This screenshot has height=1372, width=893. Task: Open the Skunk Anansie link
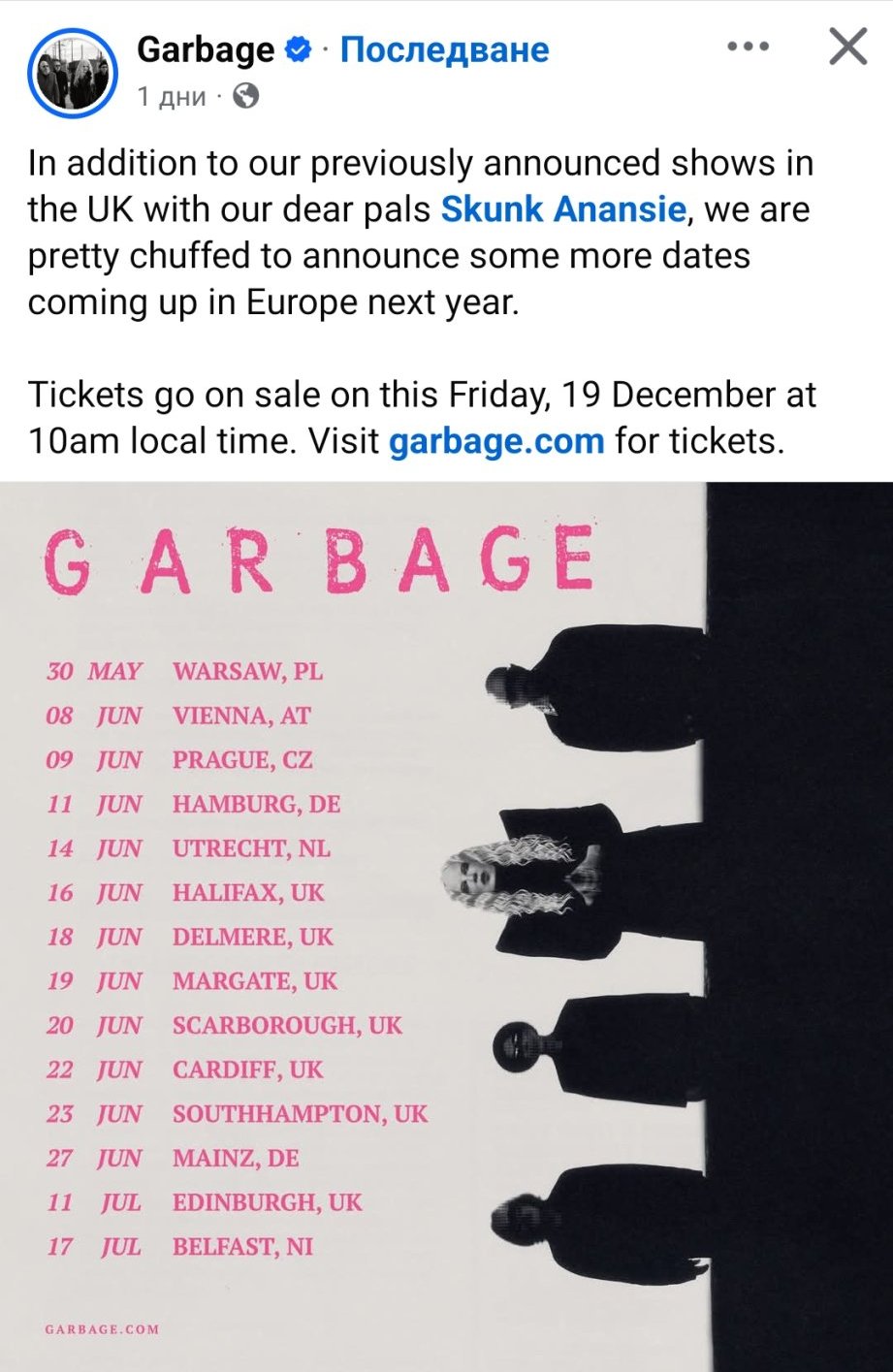[x=563, y=209]
